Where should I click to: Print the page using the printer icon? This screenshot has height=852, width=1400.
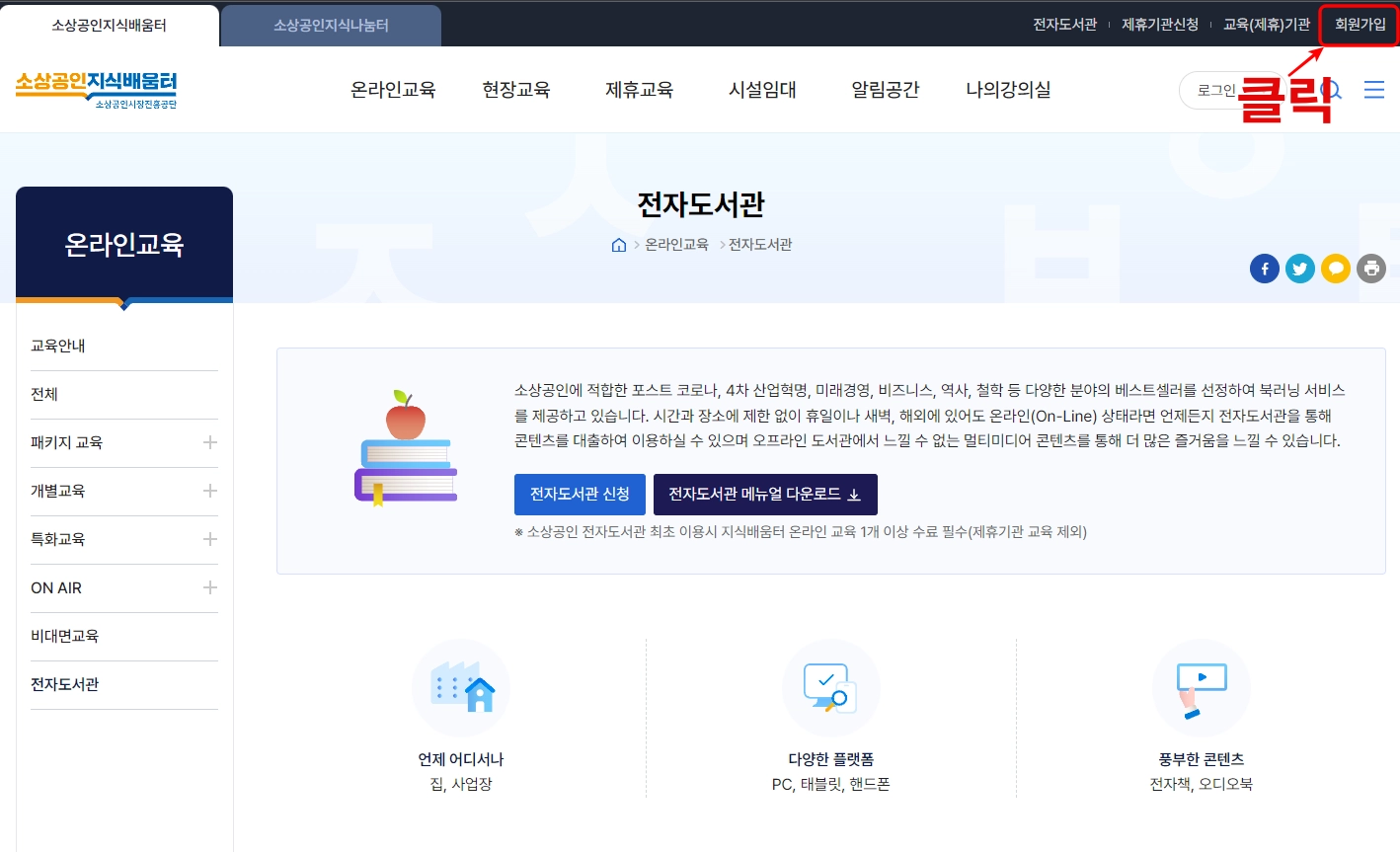click(1371, 268)
